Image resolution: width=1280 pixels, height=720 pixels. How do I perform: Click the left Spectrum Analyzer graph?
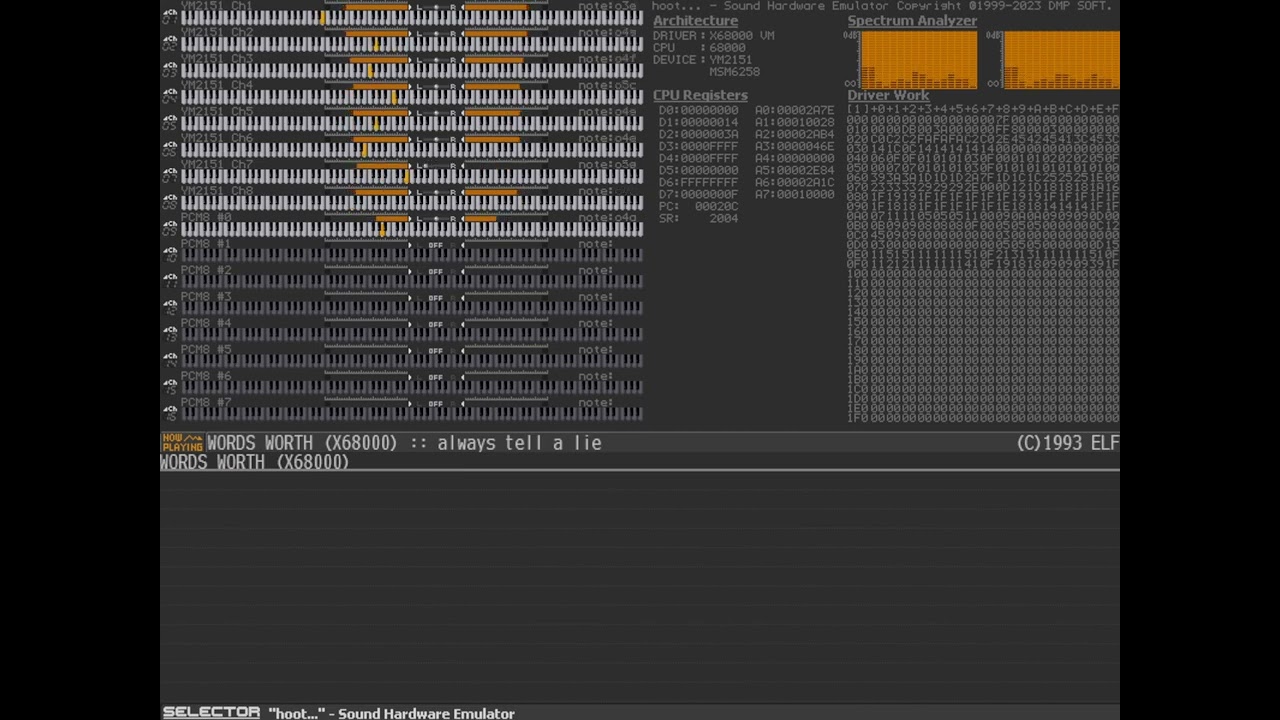(x=918, y=60)
